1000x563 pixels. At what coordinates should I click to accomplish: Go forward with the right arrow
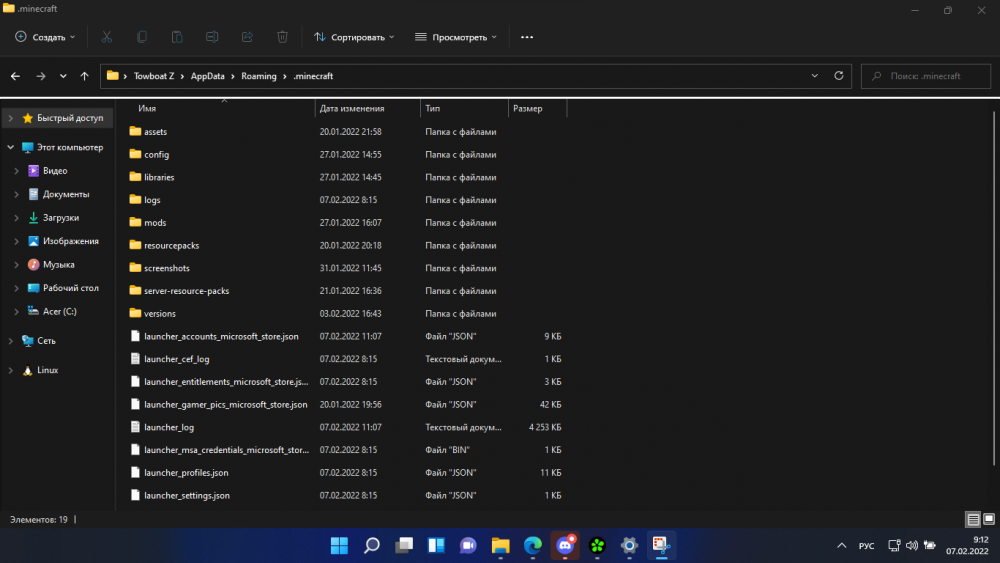coord(41,76)
